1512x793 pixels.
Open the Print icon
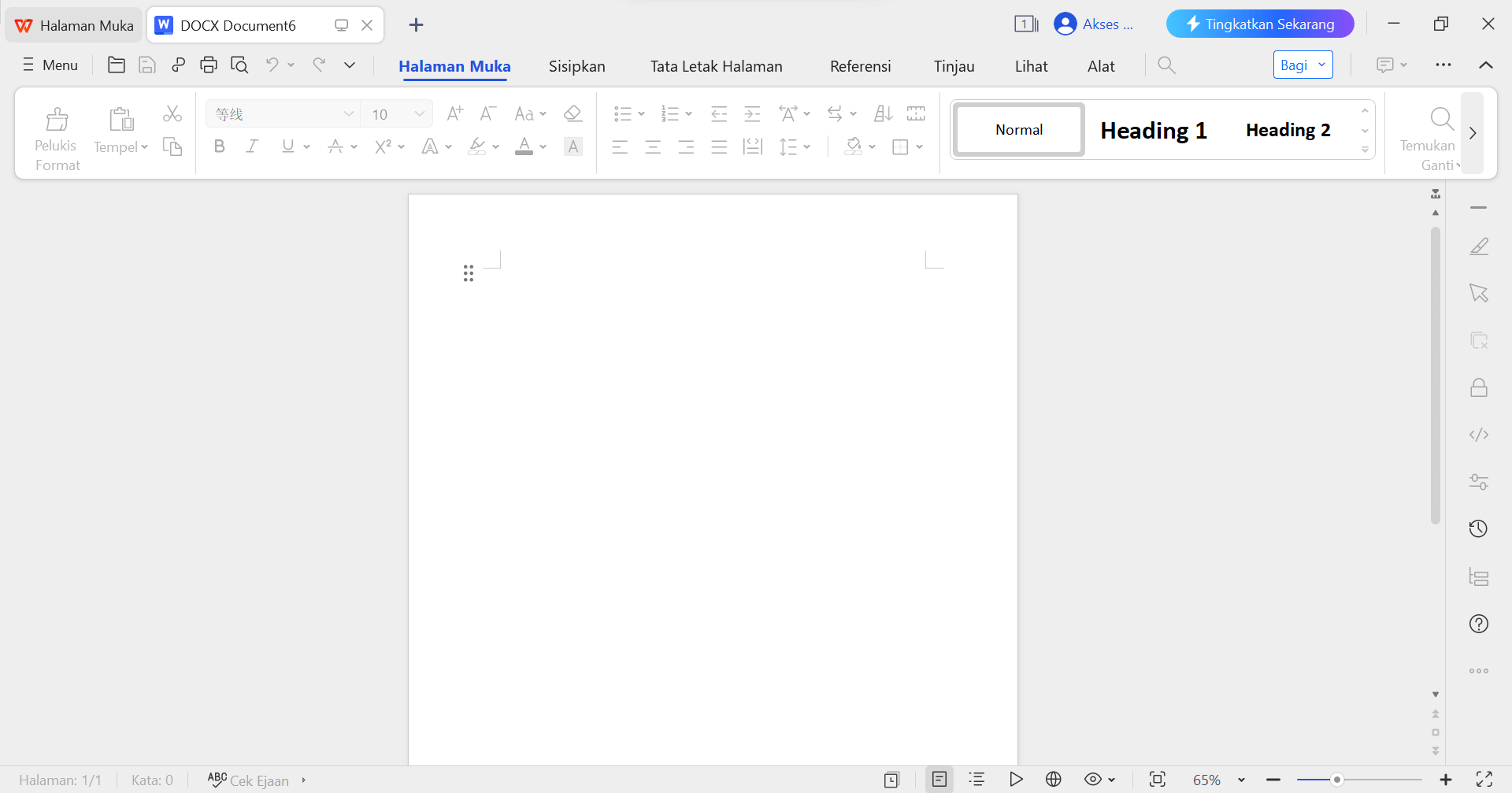click(208, 65)
